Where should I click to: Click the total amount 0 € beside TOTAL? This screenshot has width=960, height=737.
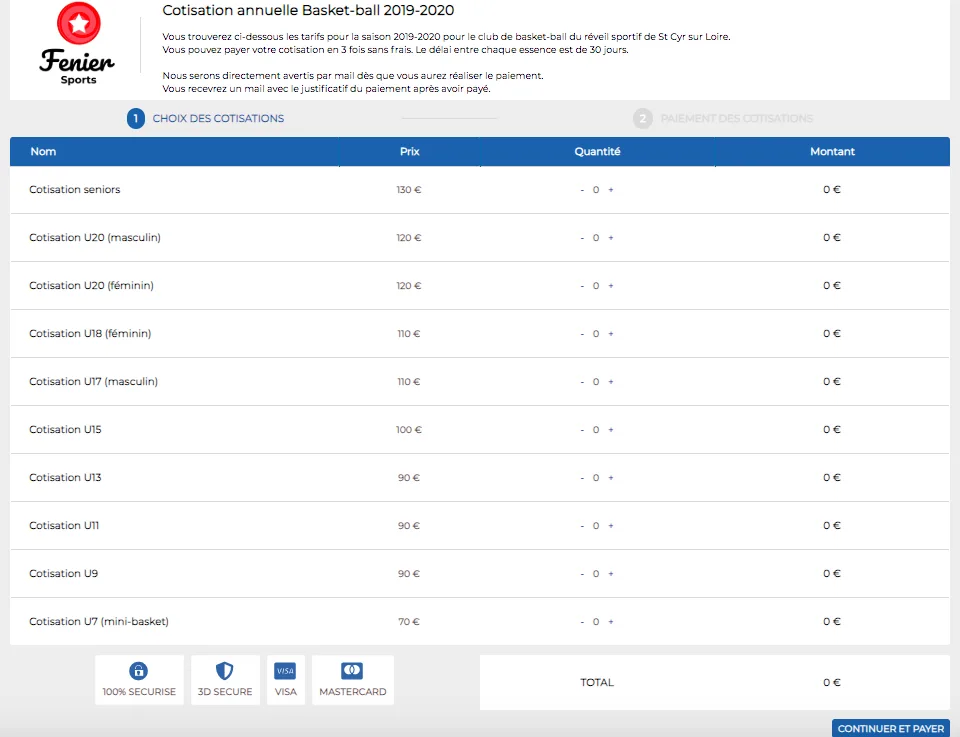click(x=831, y=683)
